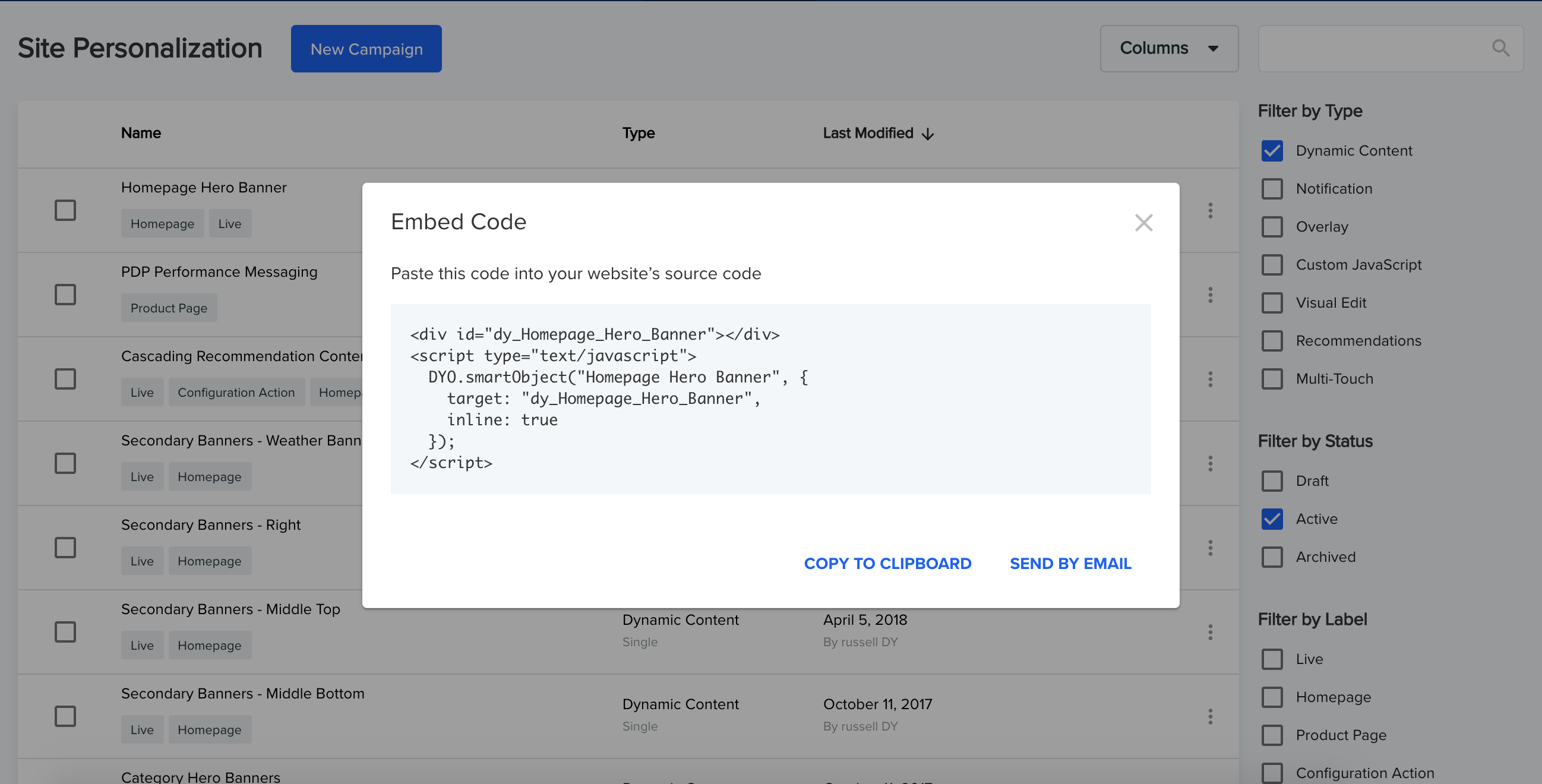This screenshot has height=784, width=1542.
Task: Select the Homepage Hero Banner row checkbox
Action: click(65, 210)
